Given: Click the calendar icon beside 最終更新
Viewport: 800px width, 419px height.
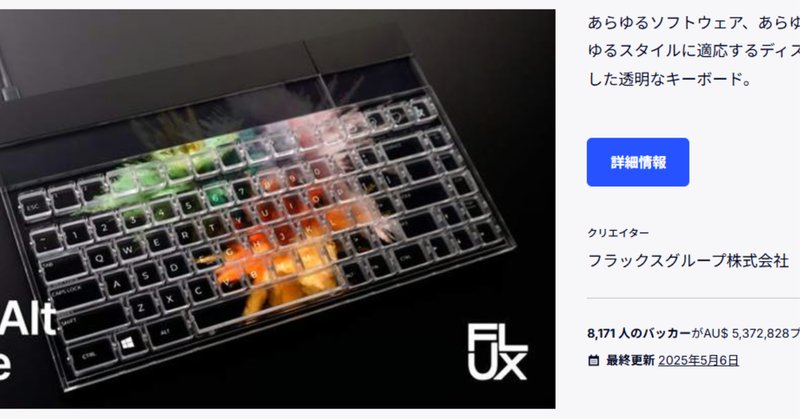Looking at the screenshot, I should pyautogui.click(x=593, y=361).
